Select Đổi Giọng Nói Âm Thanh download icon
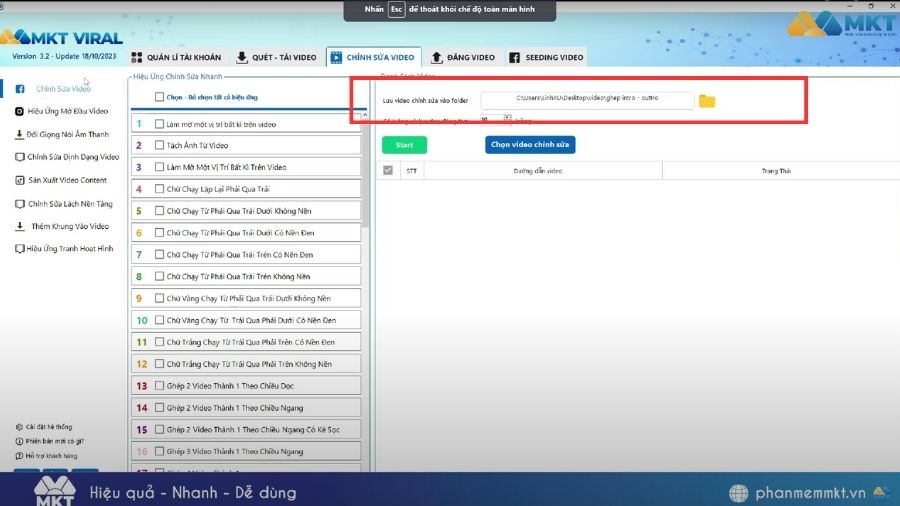 point(20,134)
